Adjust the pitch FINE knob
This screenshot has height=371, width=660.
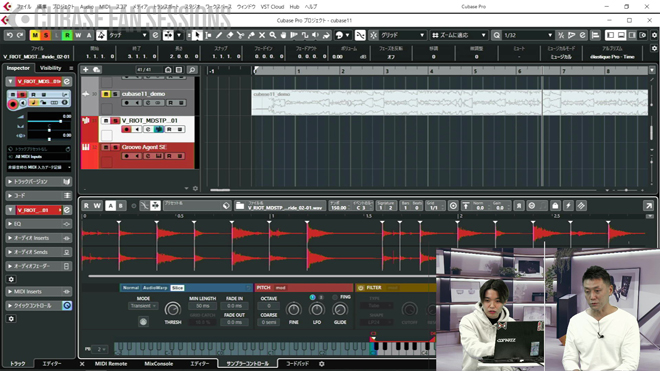(293, 310)
